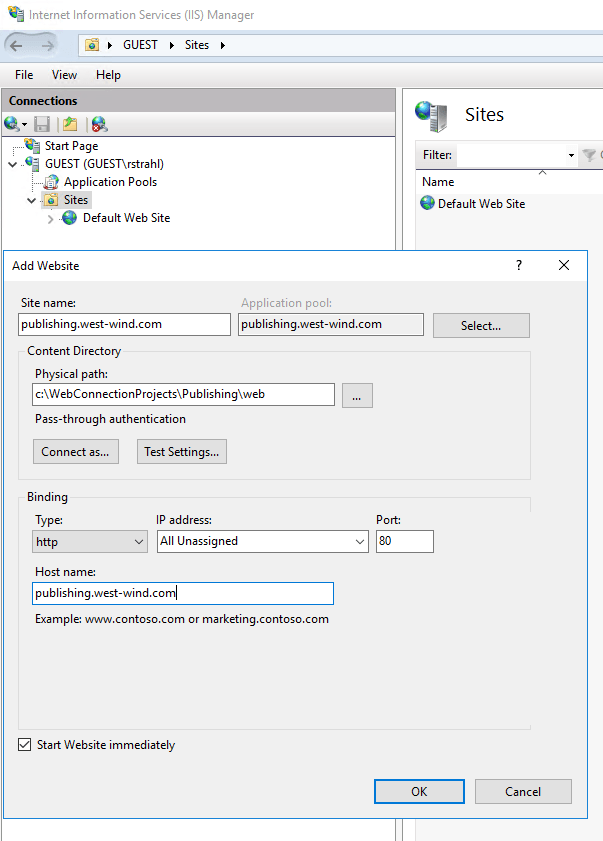Click the Connect as... button
Screen dimensions: 603x841
[75, 452]
